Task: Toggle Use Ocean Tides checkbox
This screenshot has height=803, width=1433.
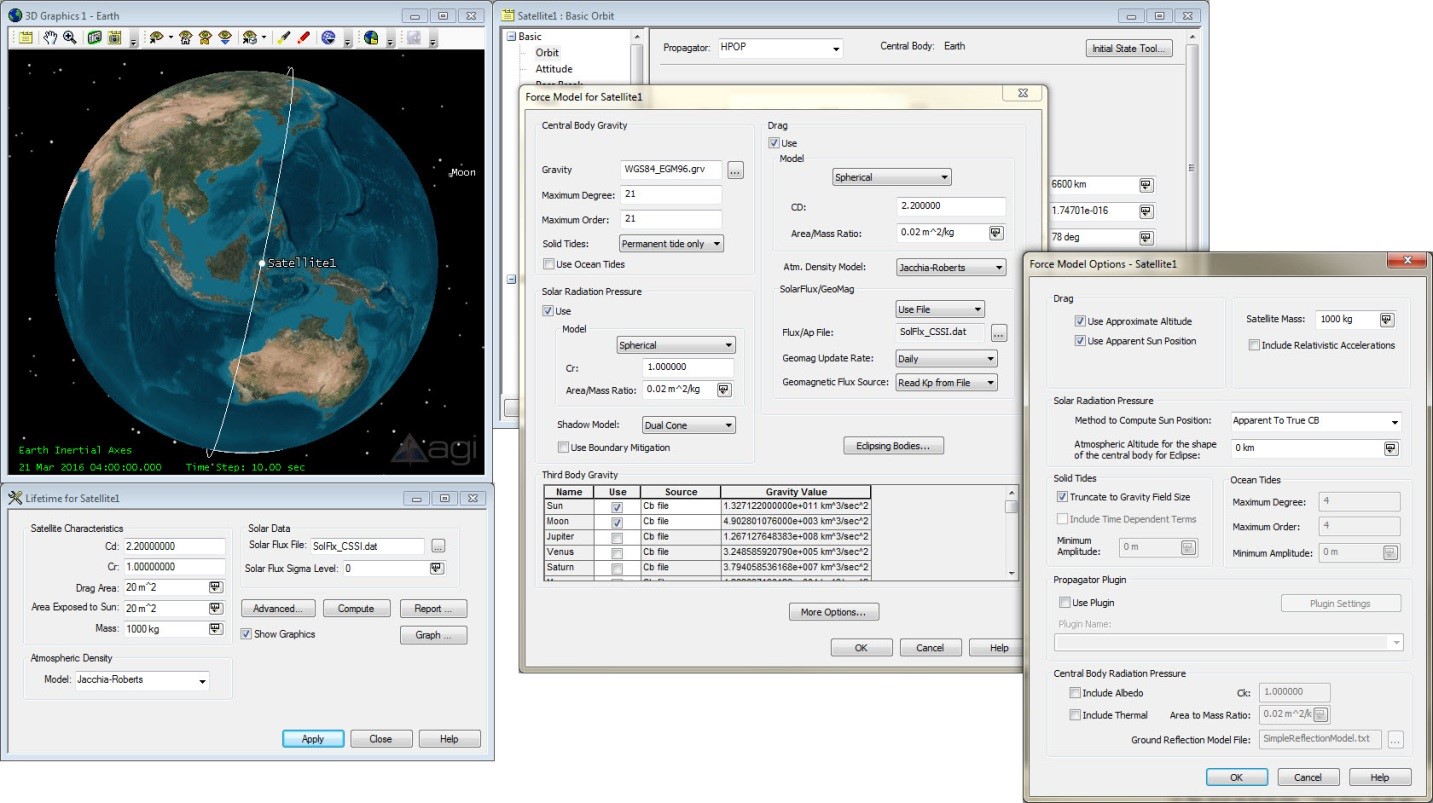Action: pyautogui.click(x=549, y=264)
